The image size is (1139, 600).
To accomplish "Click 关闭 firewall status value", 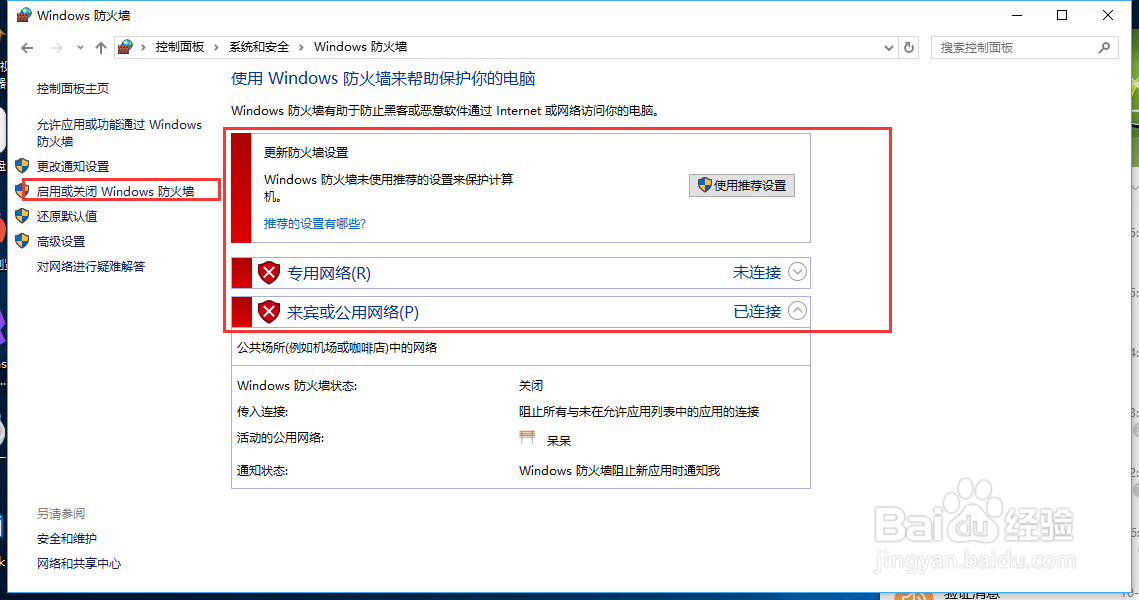I will coord(531,386).
